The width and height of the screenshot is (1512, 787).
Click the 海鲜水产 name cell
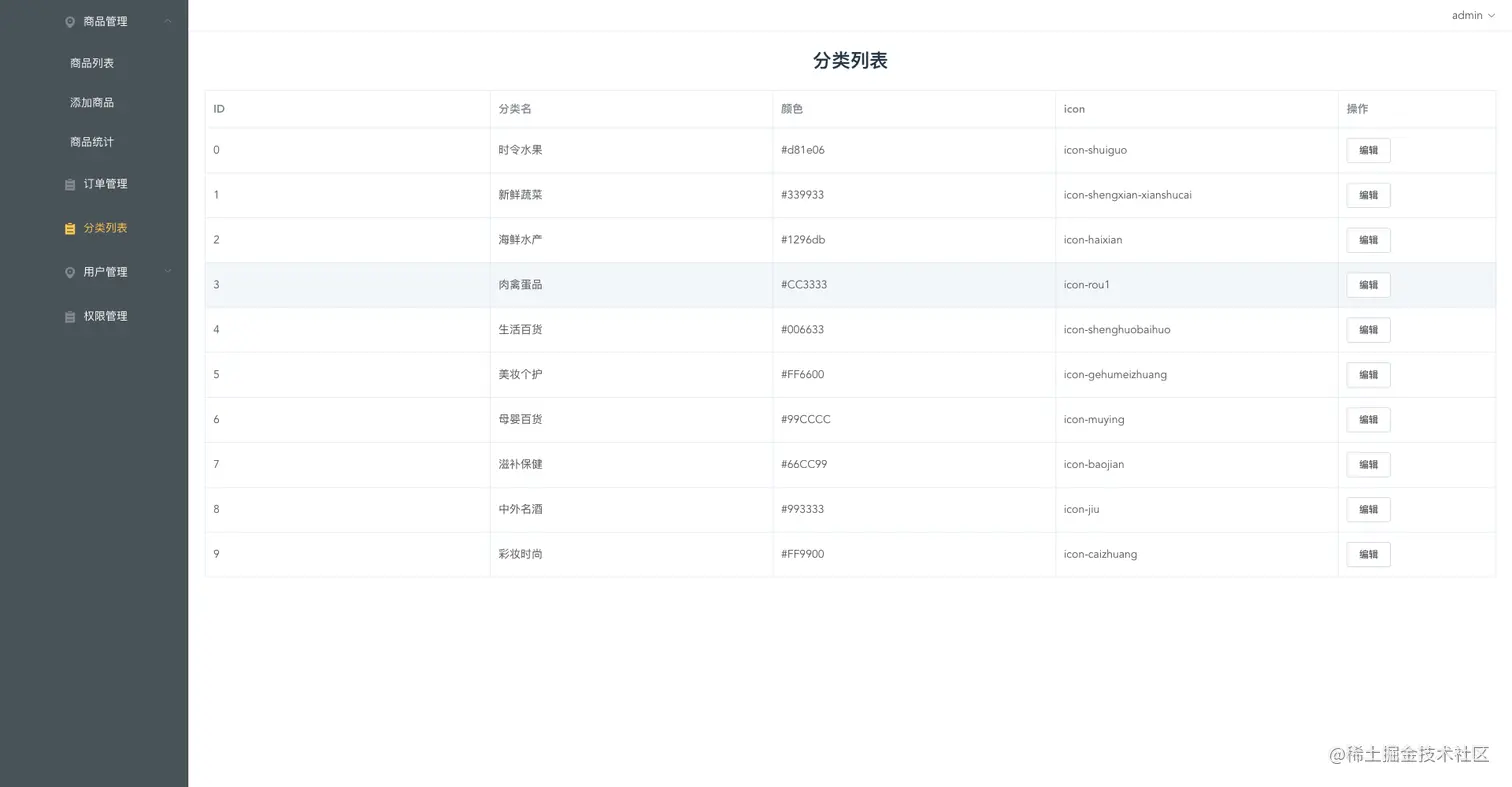(x=631, y=240)
